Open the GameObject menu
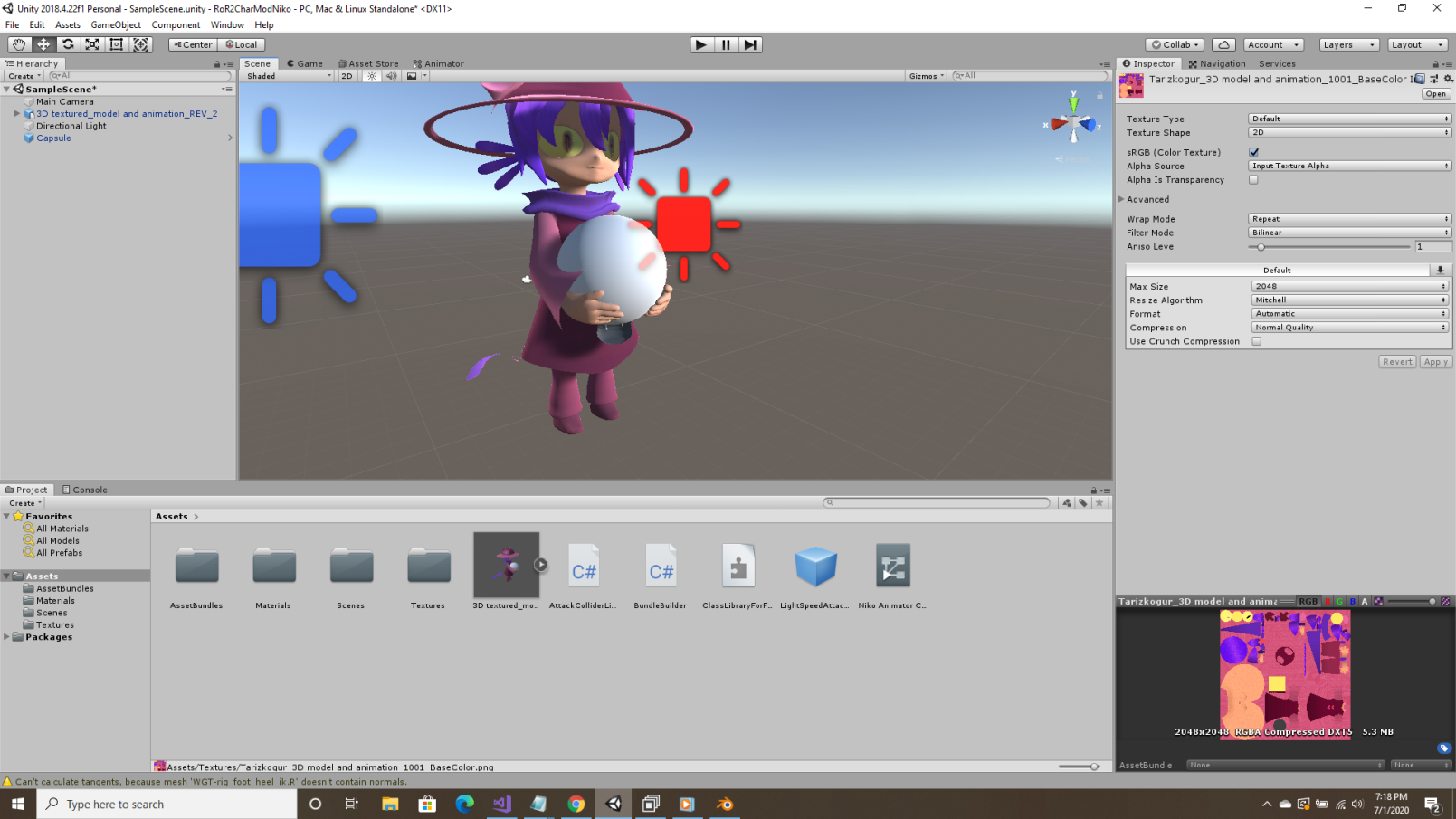This screenshot has height=819, width=1456. [116, 24]
